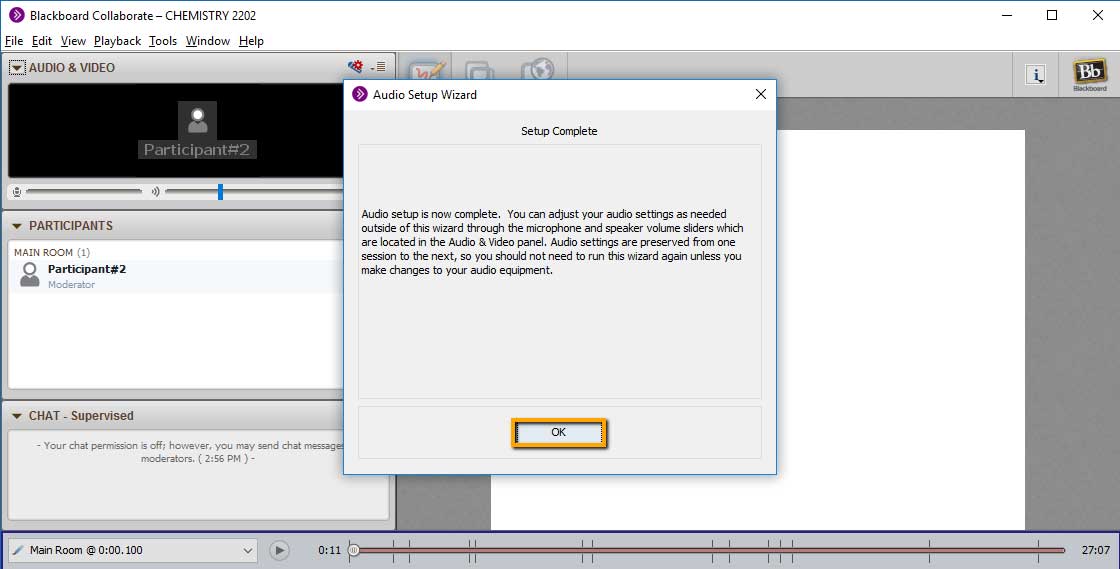Click the MAIN ROOM (1) header
This screenshot has height=569, width=1120.
[x=52, y=252]
